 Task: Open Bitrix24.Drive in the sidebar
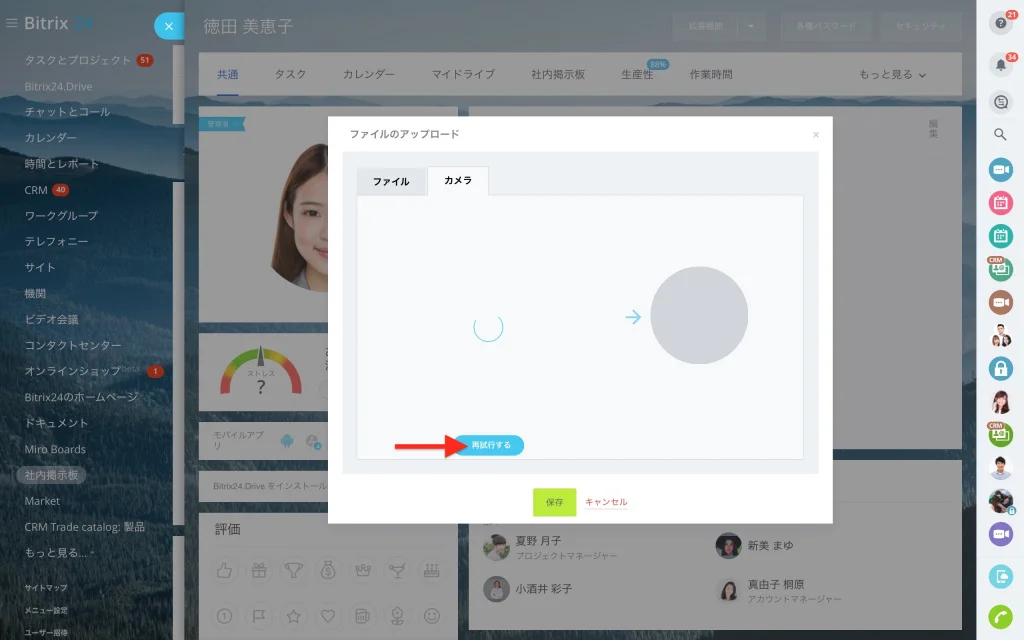point(58,86)
